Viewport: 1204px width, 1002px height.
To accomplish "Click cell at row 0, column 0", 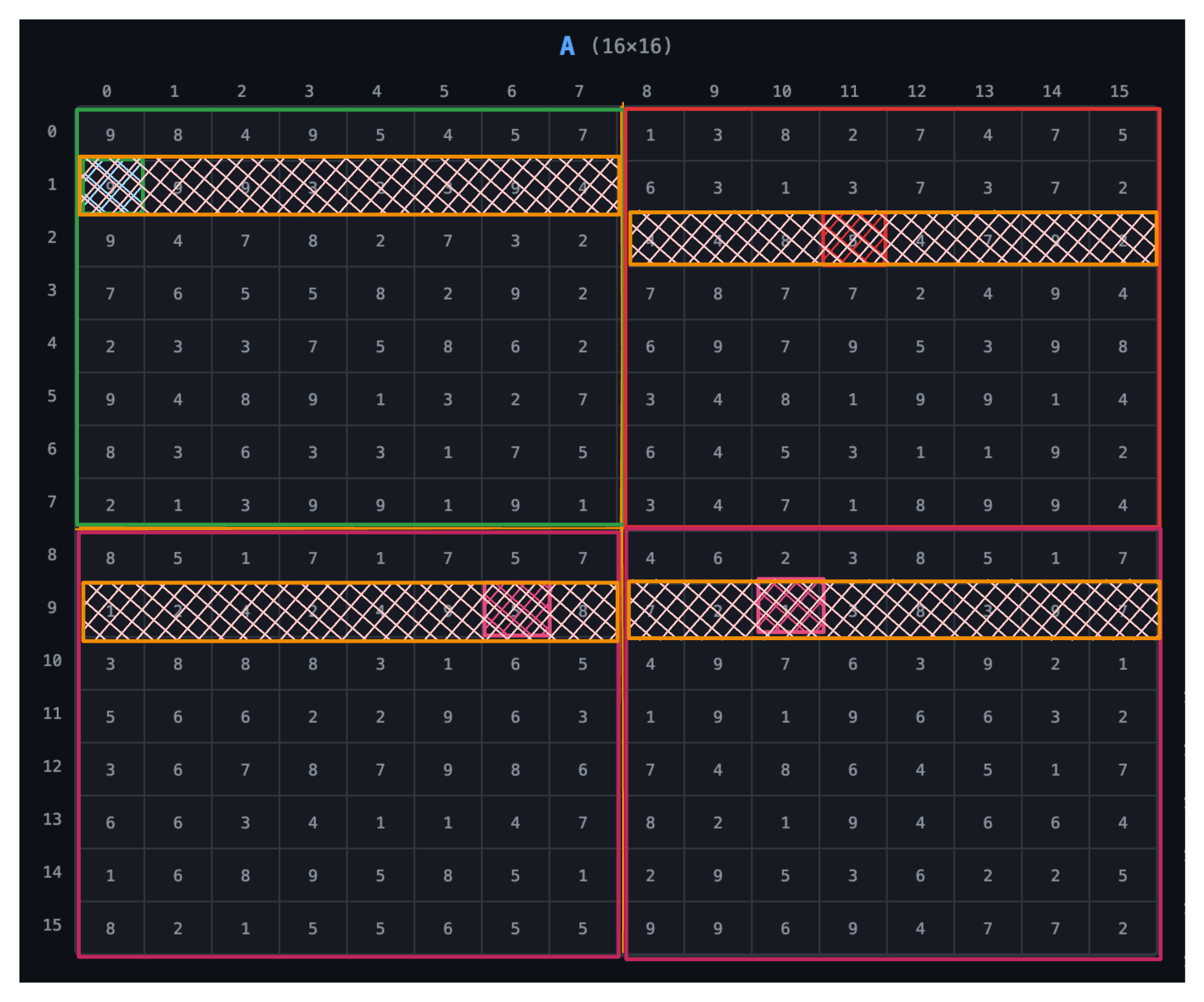I will tap(111, 135).
